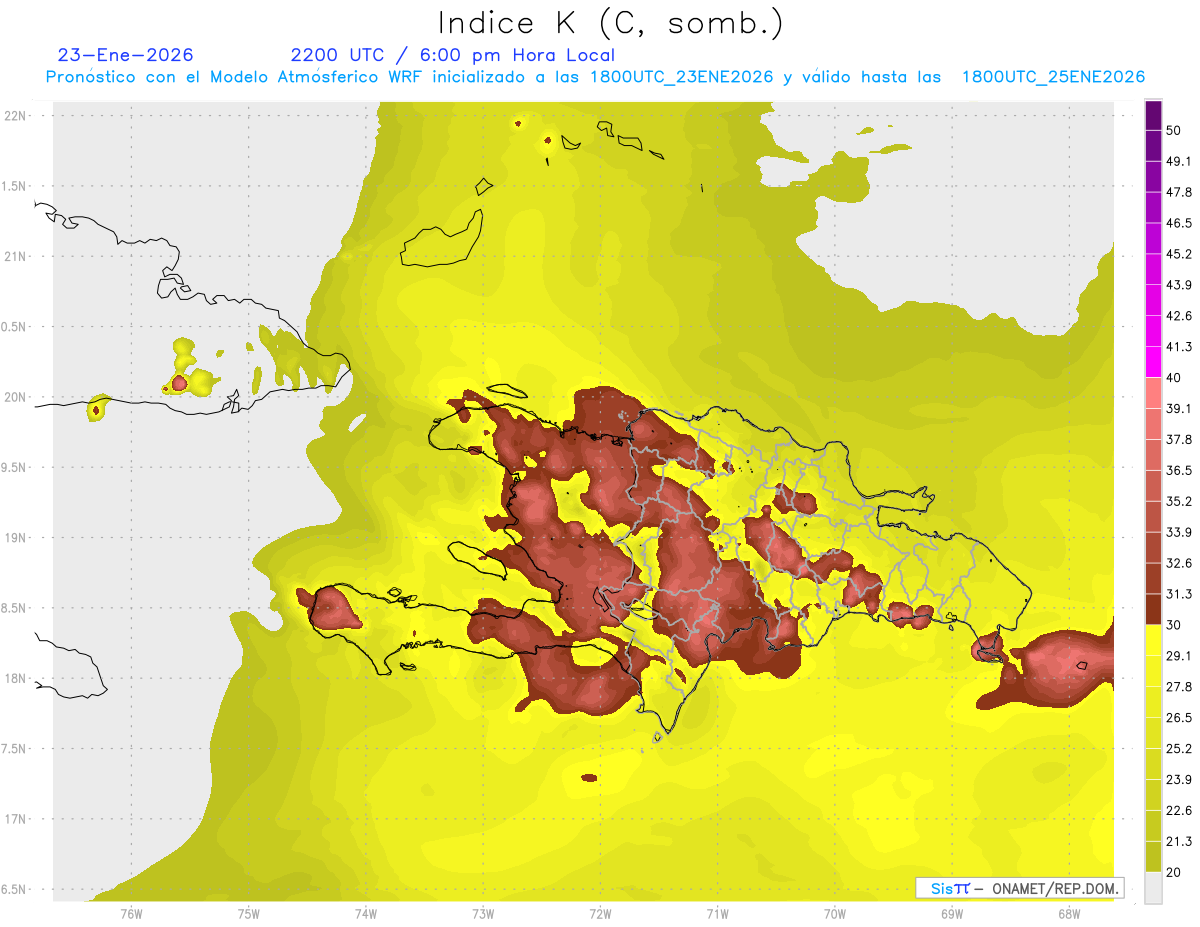The width and height of the screenshot is (1200, 927).
Task: Click the 68W longitude label
Action: click(x=1069, y=913)
